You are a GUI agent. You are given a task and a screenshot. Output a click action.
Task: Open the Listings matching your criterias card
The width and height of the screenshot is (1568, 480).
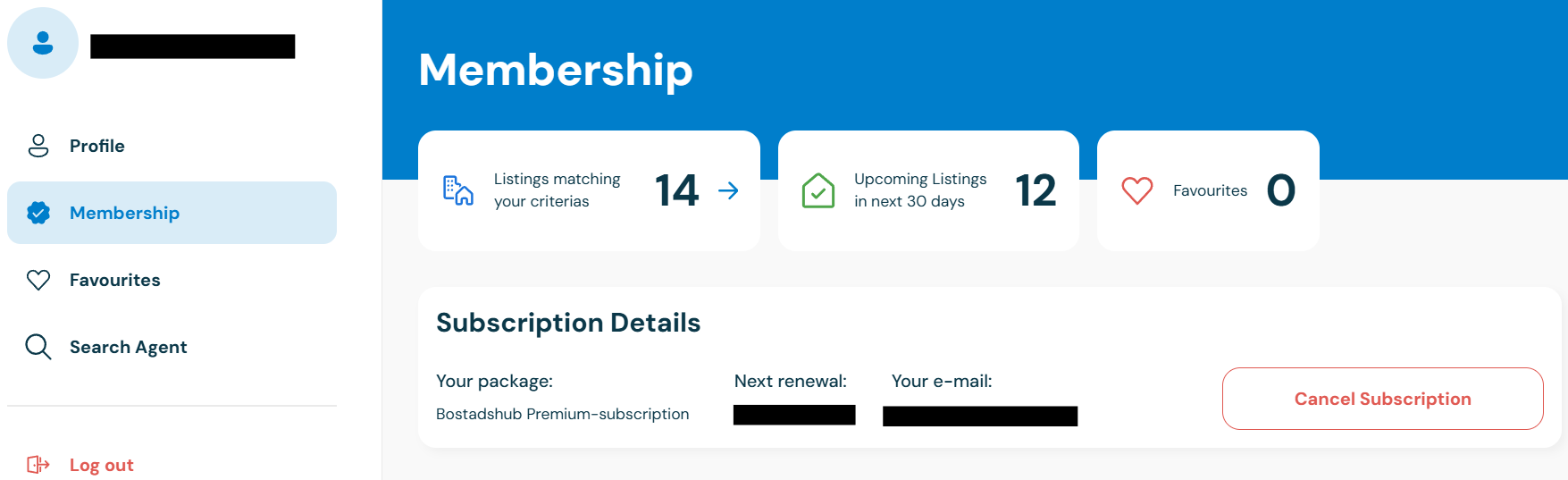pos(589,190)
